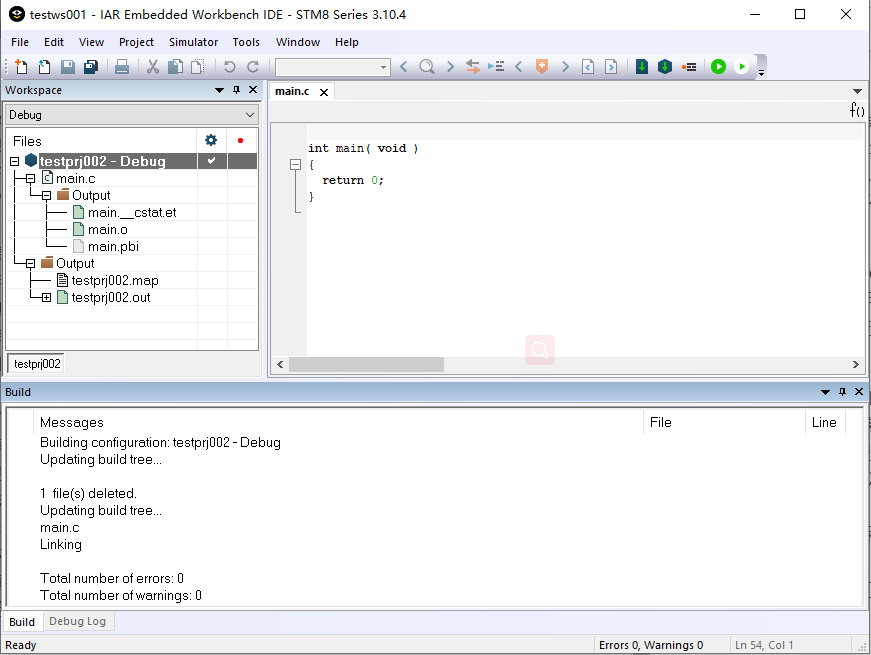Cut selection with the scissors icon
Image resolution: width=871 pixels, height=655 pixels.
(x=153, y=67)
